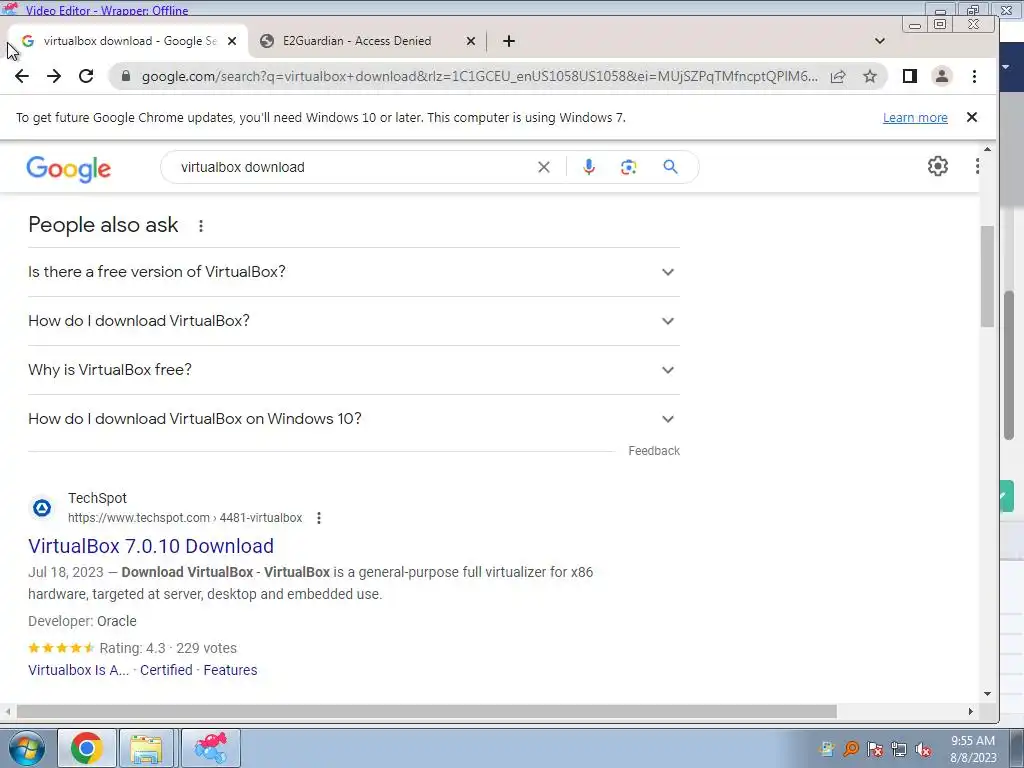
Task: Open the Certified sitelink
Action: click(166, 670)
